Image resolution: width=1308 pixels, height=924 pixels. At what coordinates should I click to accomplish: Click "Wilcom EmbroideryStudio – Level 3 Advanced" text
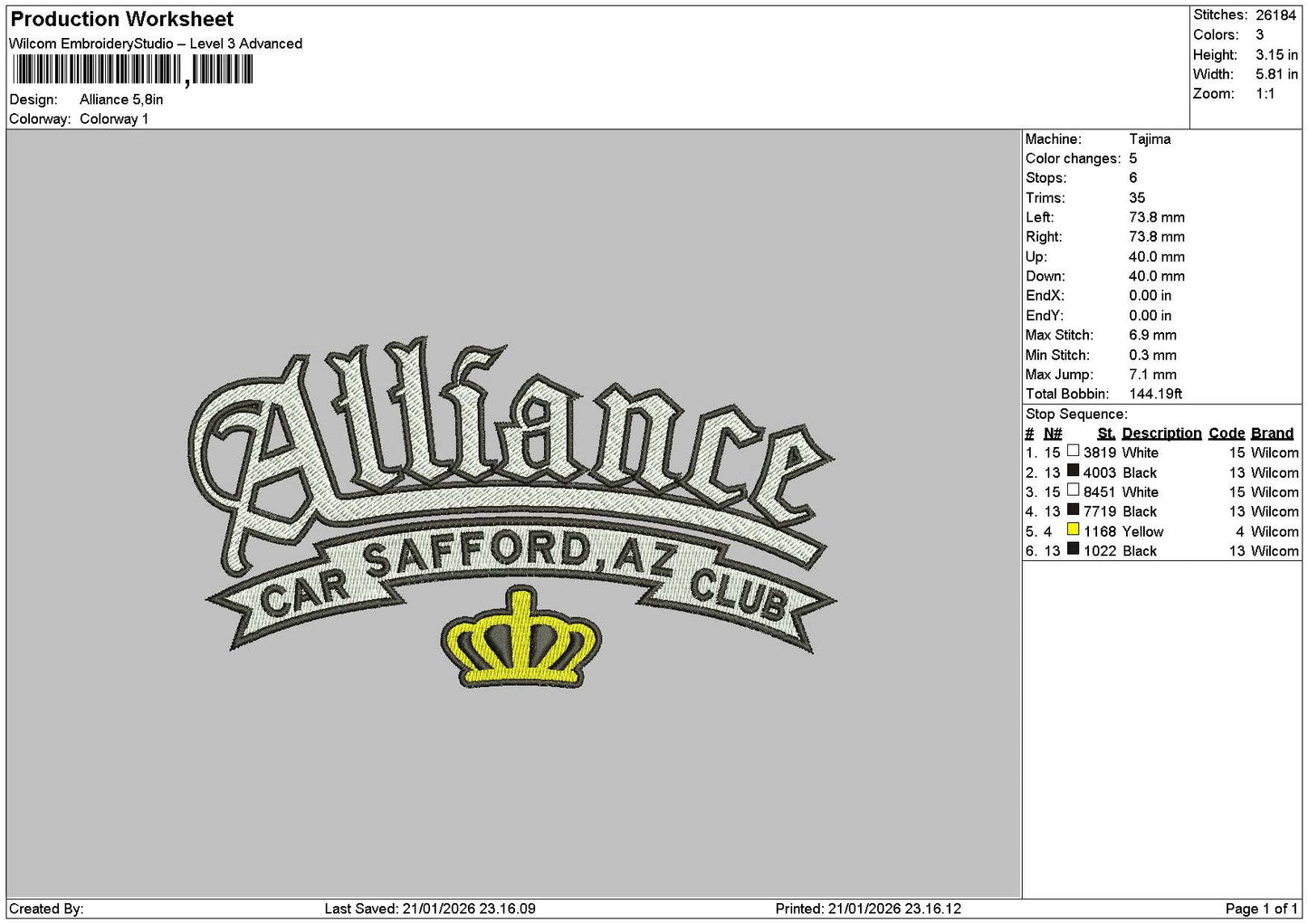tap(156, 43)
